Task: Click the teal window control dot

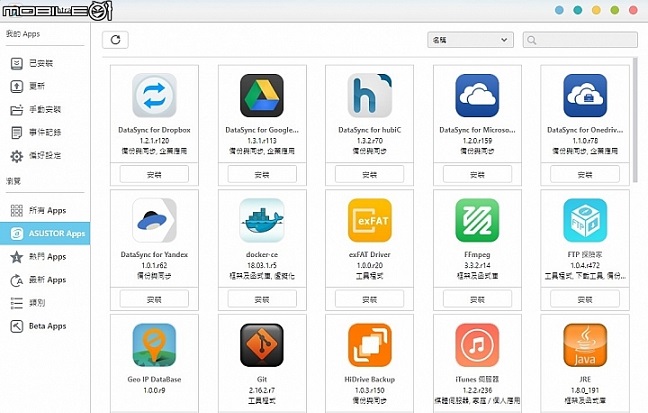Action: pyautogui.click(x=578, y=10)
